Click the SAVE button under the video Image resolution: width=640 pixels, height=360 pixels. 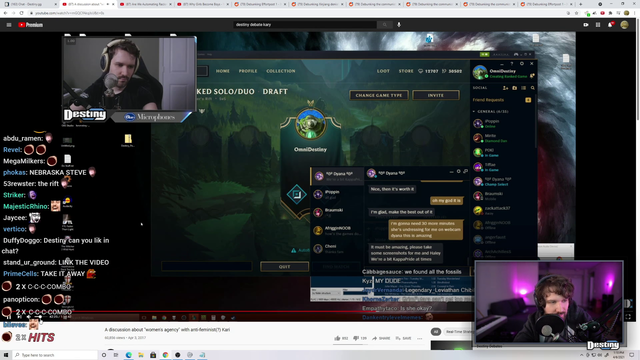403,338
